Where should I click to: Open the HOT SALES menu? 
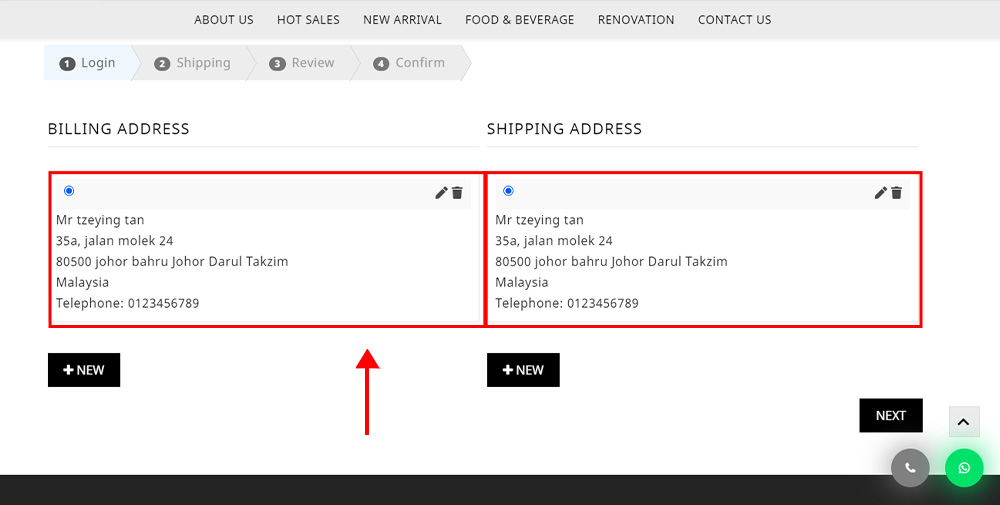[308, 20]
